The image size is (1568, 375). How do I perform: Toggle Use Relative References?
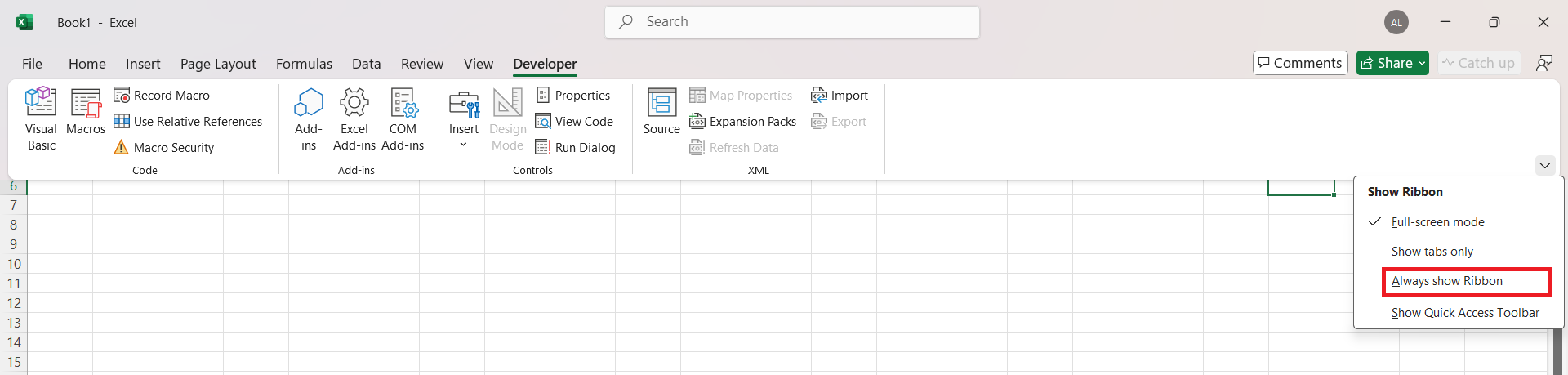pyautogui.click(x=188, y=122)
